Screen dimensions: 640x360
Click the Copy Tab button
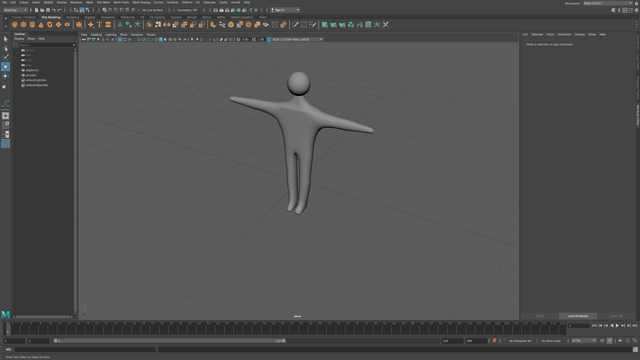(x=616, y=316)
